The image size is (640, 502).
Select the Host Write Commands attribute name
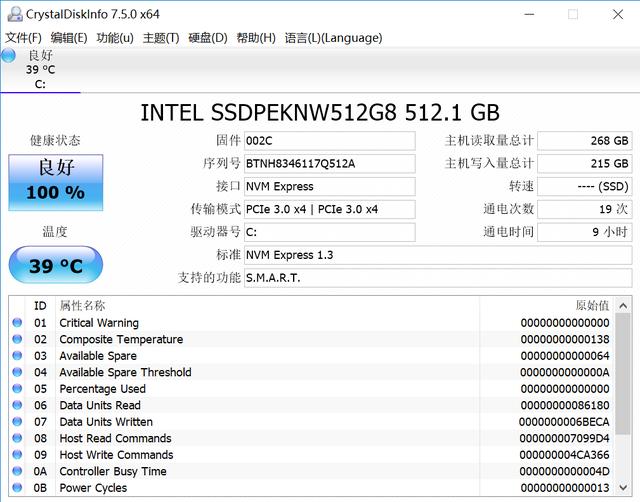click(116, 454)
